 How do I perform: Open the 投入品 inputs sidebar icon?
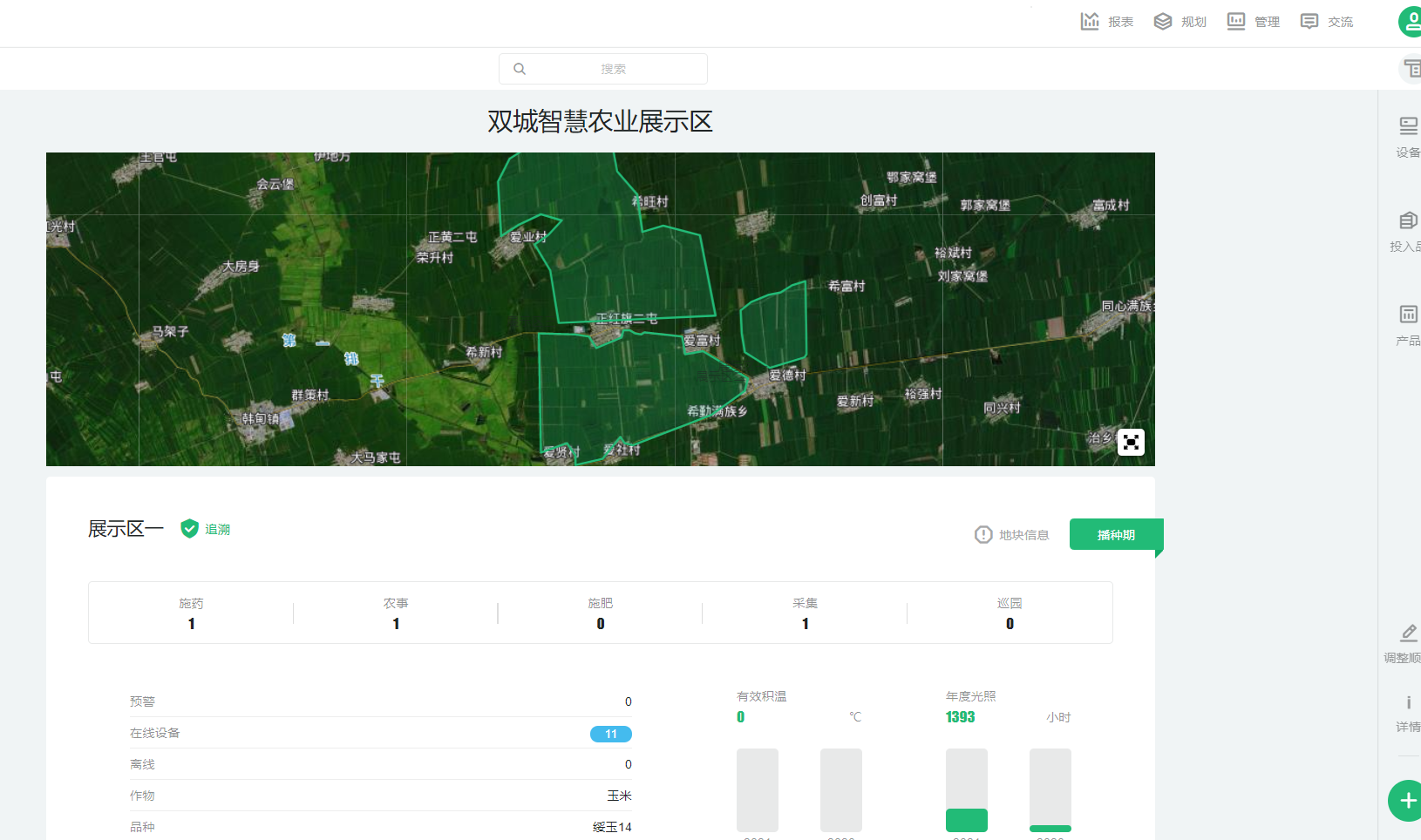(x=1408, y=221)
